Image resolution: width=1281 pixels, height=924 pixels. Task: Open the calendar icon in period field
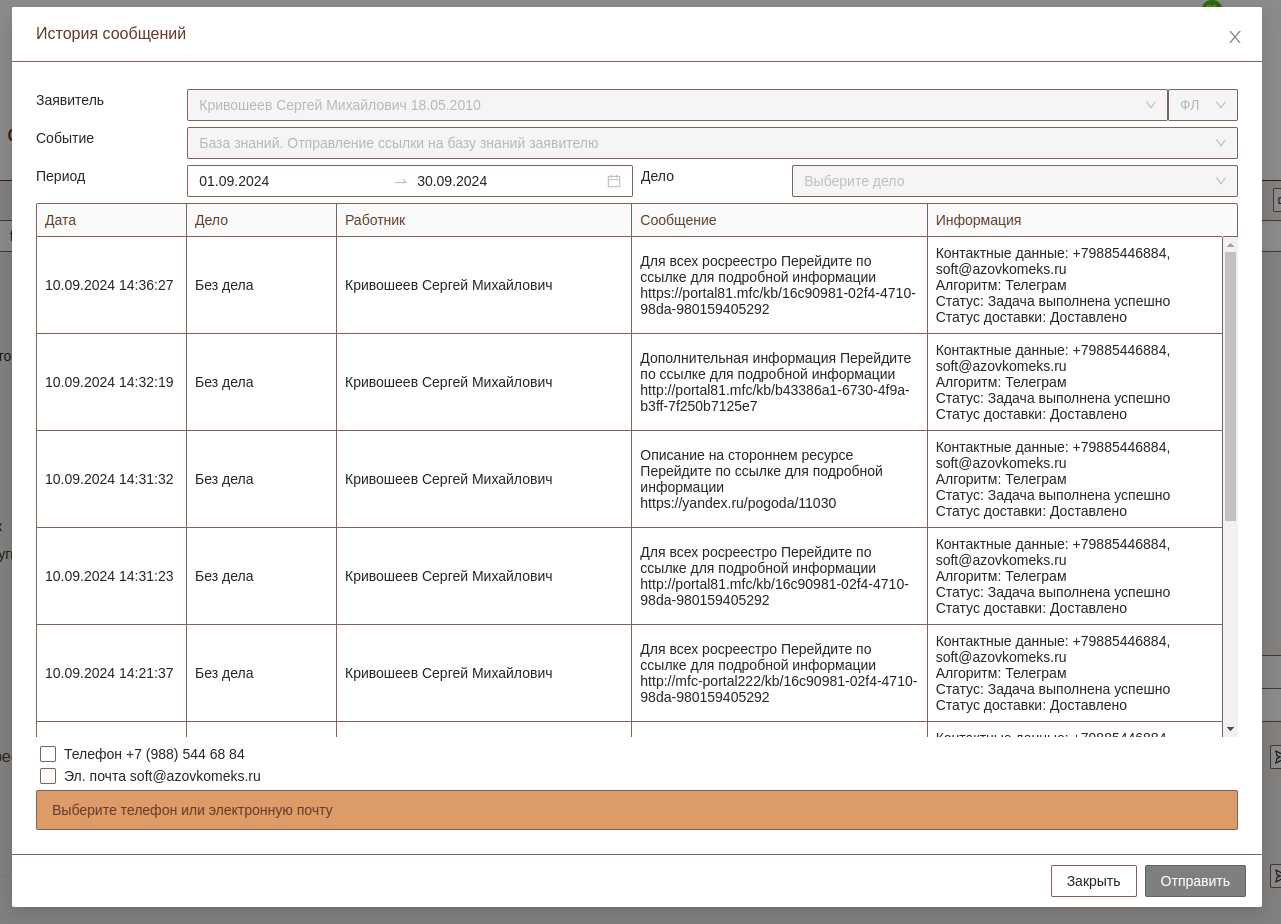pos(614,181)
